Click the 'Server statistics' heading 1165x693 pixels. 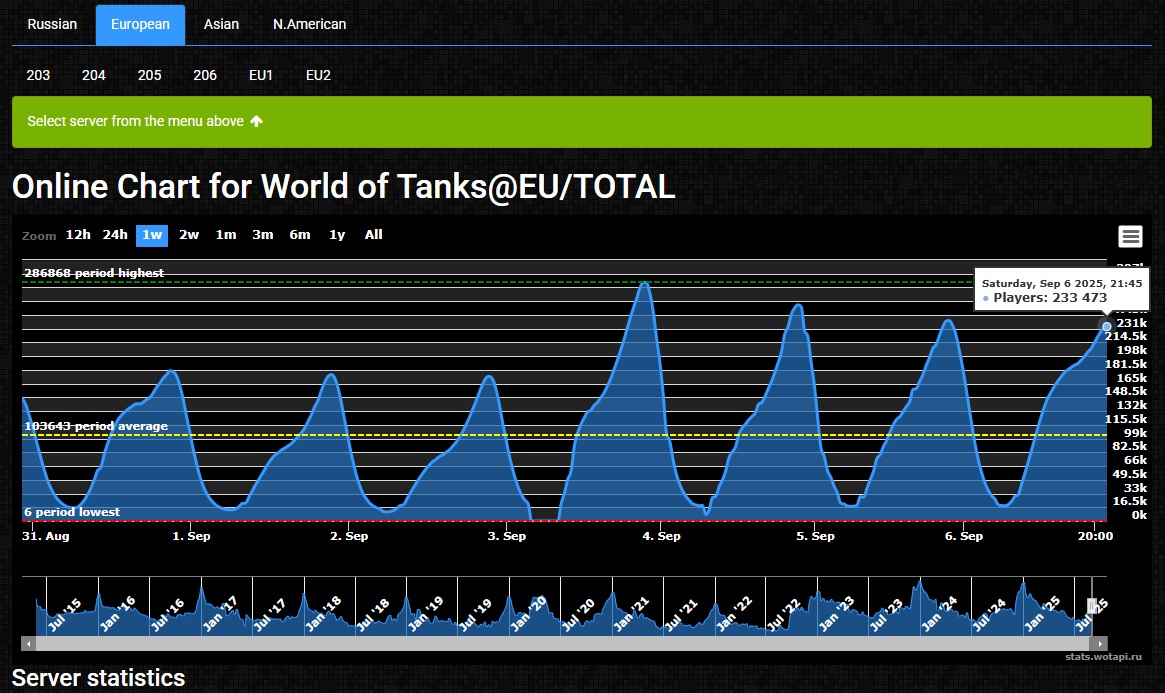(98, 677)
